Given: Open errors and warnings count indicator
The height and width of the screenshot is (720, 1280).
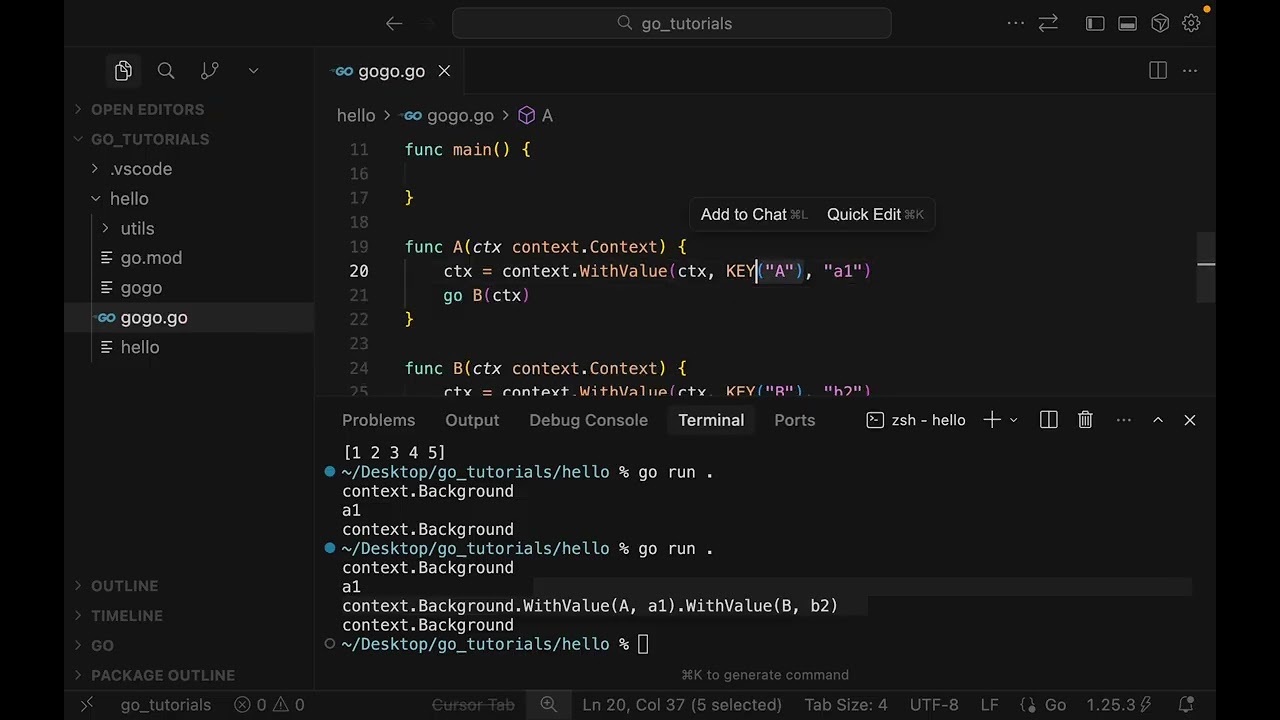Looking at the screenshot, I should pyautogui.click(x=269, y=705).
